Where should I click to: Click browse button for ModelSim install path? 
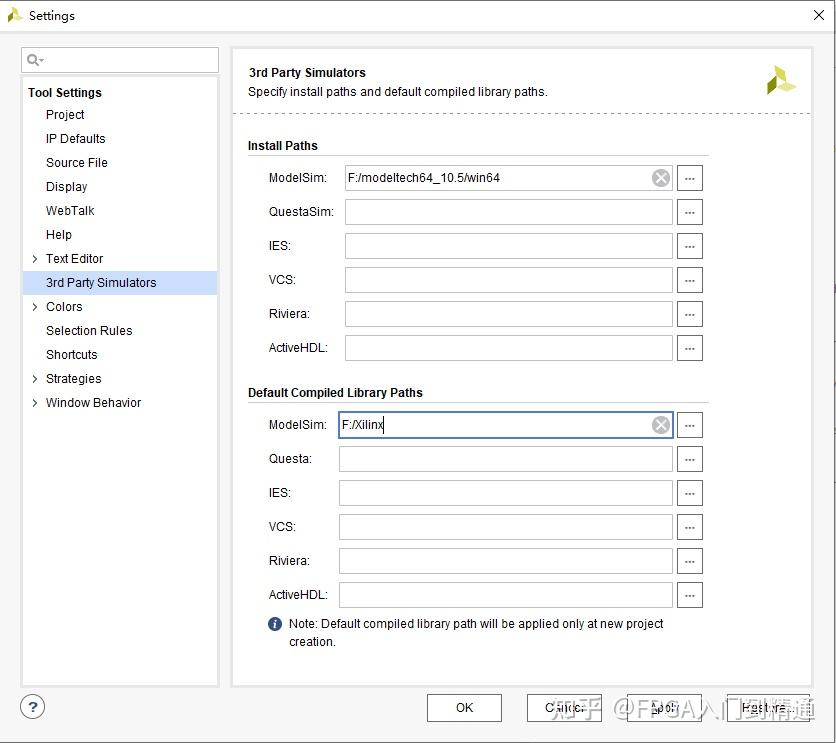click(x=689, y=178)
